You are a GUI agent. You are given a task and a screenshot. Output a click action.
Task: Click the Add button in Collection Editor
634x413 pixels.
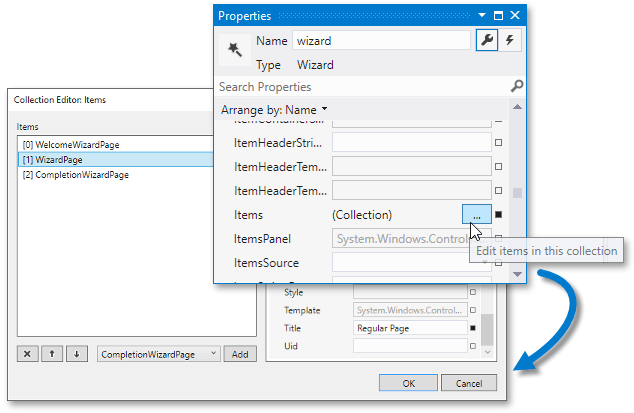(x=240, y=354)
